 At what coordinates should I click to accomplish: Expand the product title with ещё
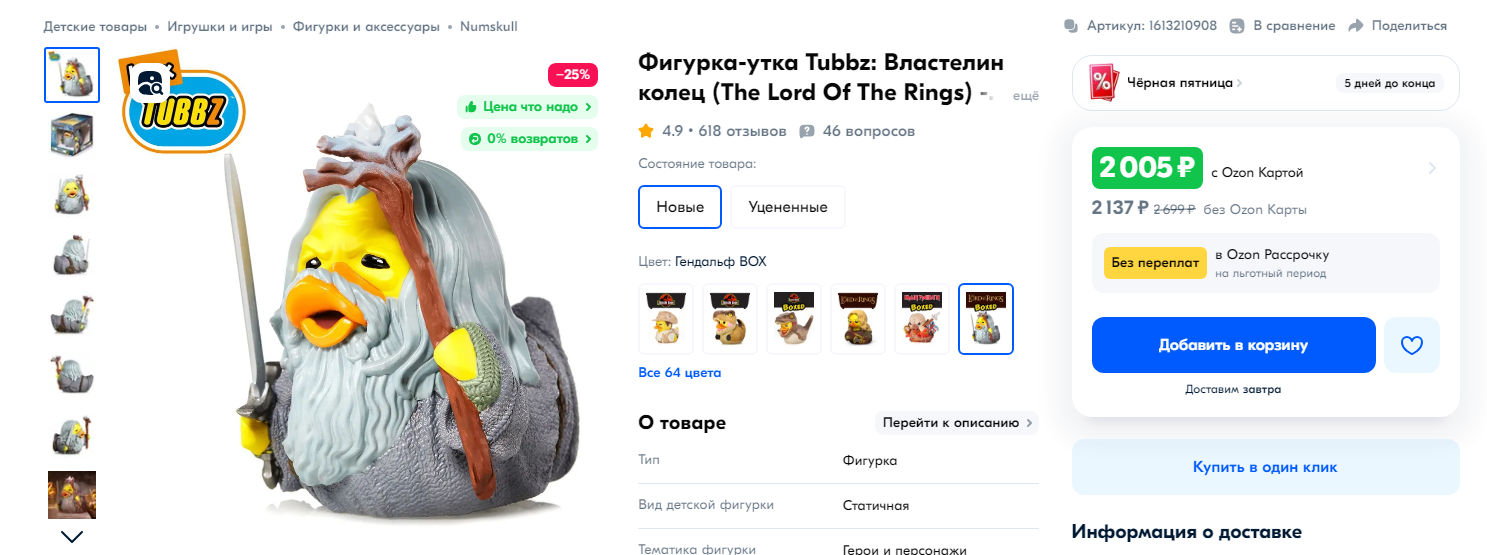[1026, 96]
